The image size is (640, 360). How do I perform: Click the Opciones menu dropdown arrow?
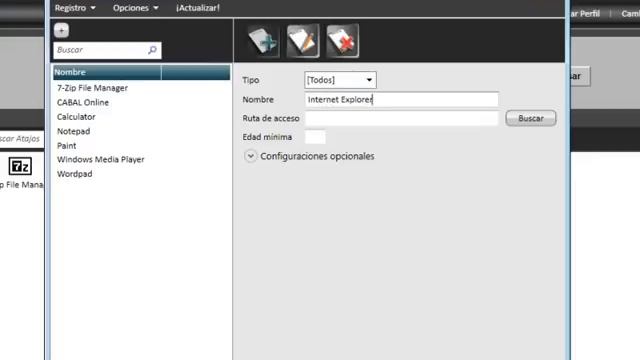point(156,8)
